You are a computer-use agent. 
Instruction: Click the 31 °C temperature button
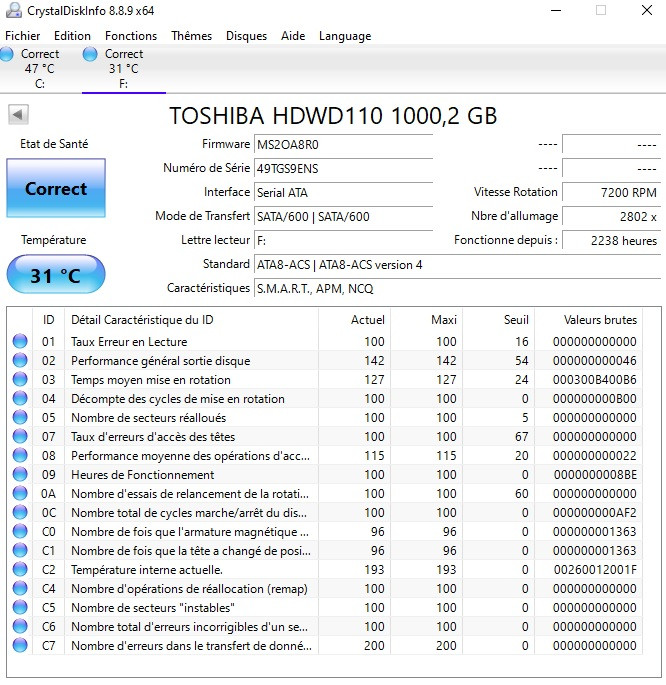point(56,275)
